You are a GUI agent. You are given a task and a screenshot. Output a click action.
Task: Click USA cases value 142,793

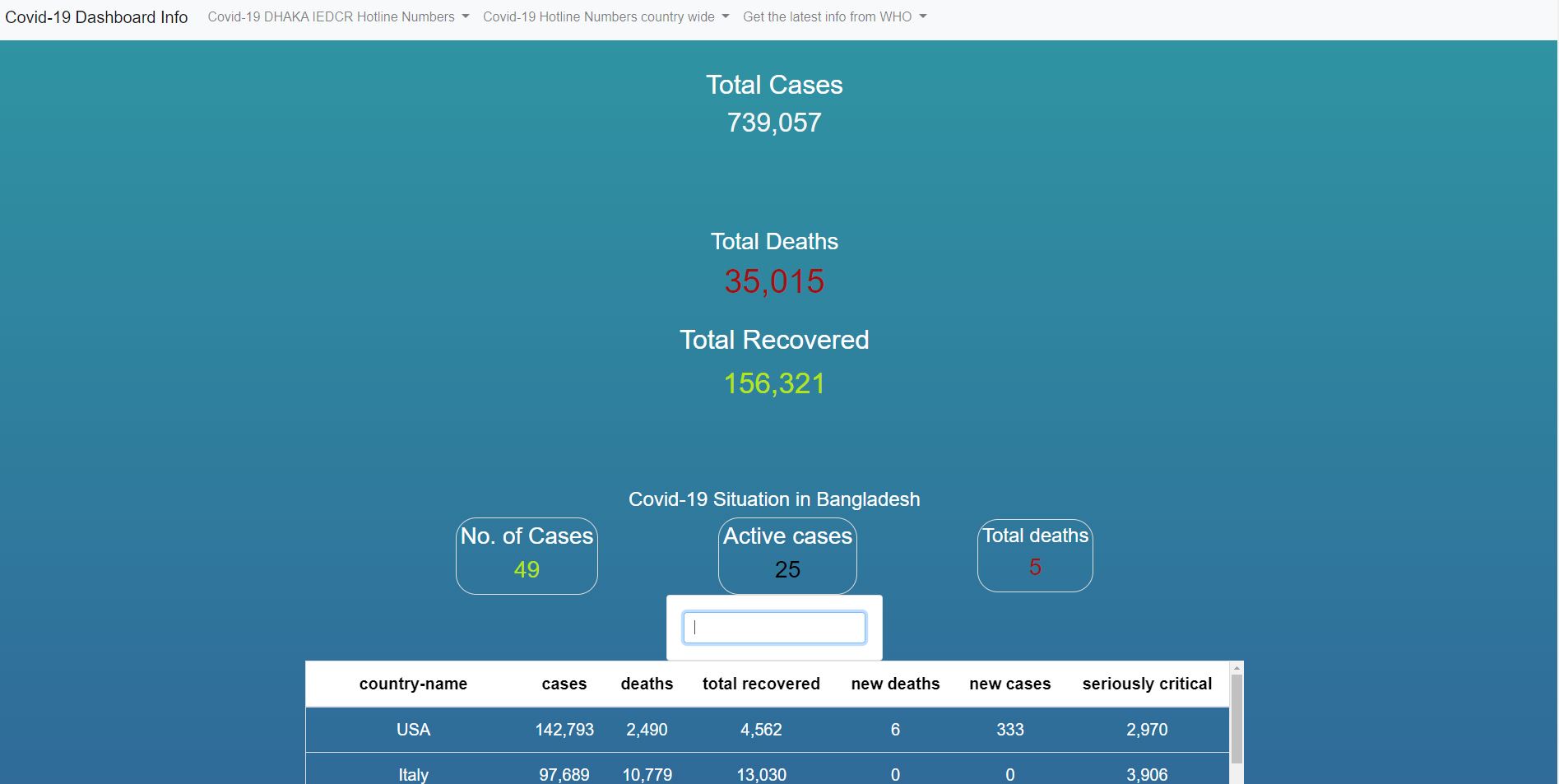pos(564,730)
